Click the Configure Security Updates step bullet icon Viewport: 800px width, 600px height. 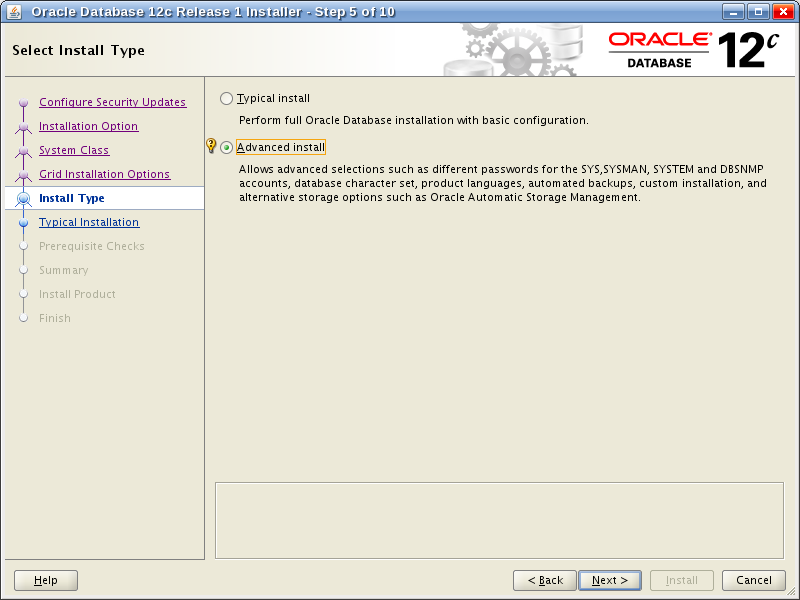pyautogui.click(x=24, y=103)
